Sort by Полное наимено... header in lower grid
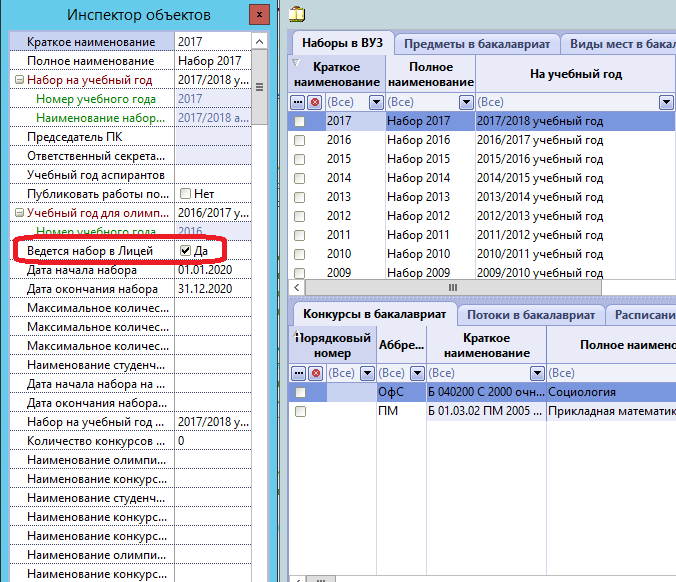Viewport: 676px width, 582px height. 611,345
